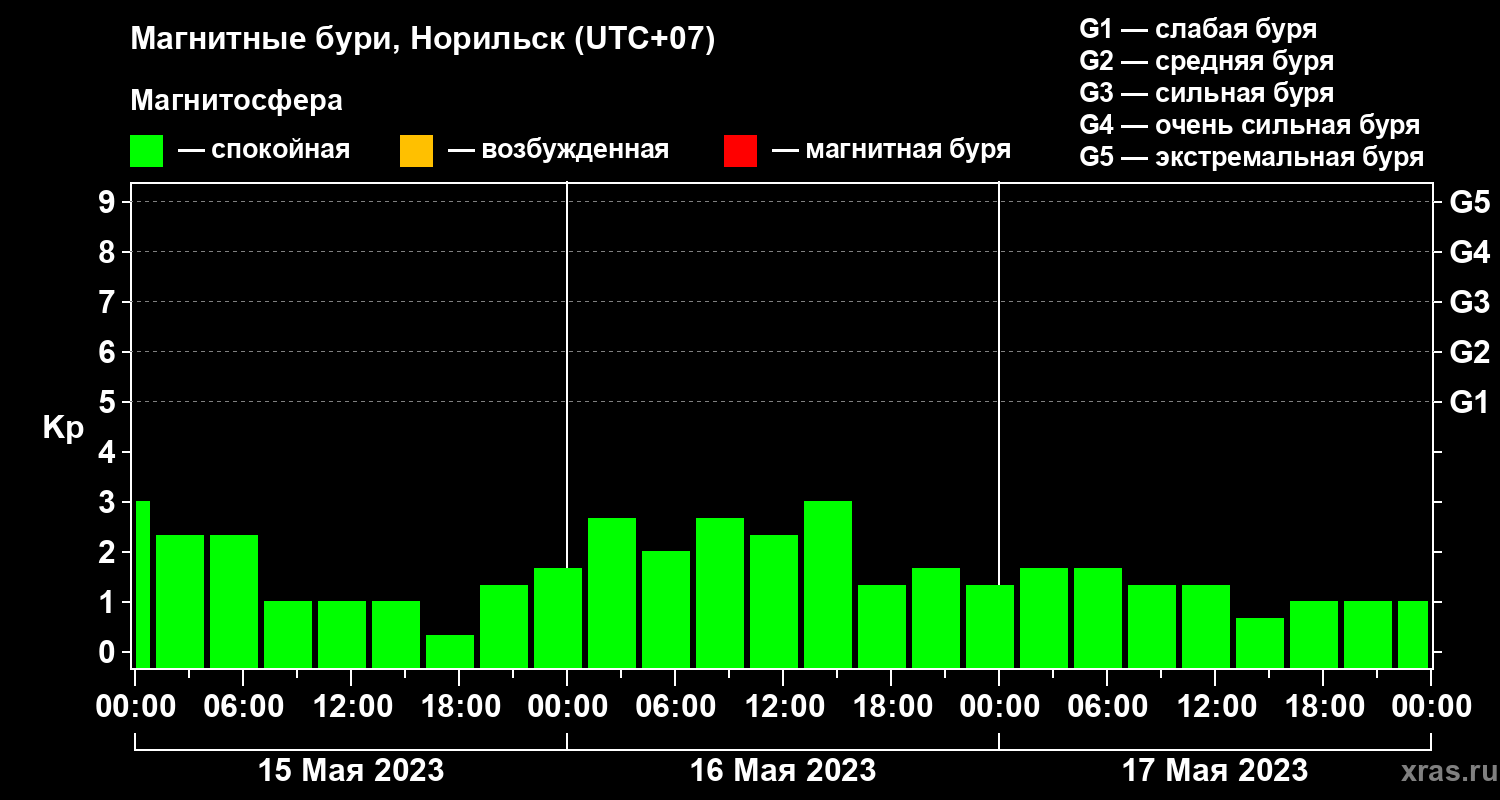The image size is (1500, 800).
Task: Click the Kp value 2 on left axis
Action: pyautogui.click(x=109, y=552)
